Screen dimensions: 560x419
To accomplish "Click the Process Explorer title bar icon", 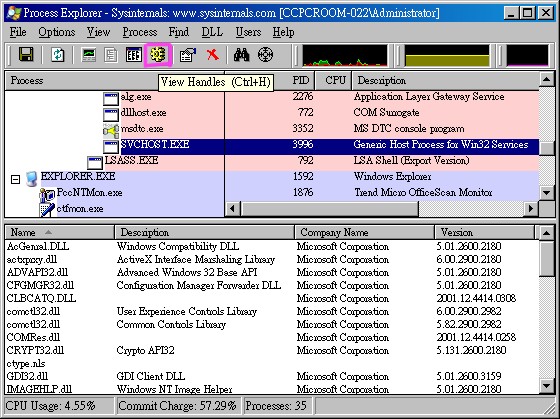I will [x=14, y=13].
